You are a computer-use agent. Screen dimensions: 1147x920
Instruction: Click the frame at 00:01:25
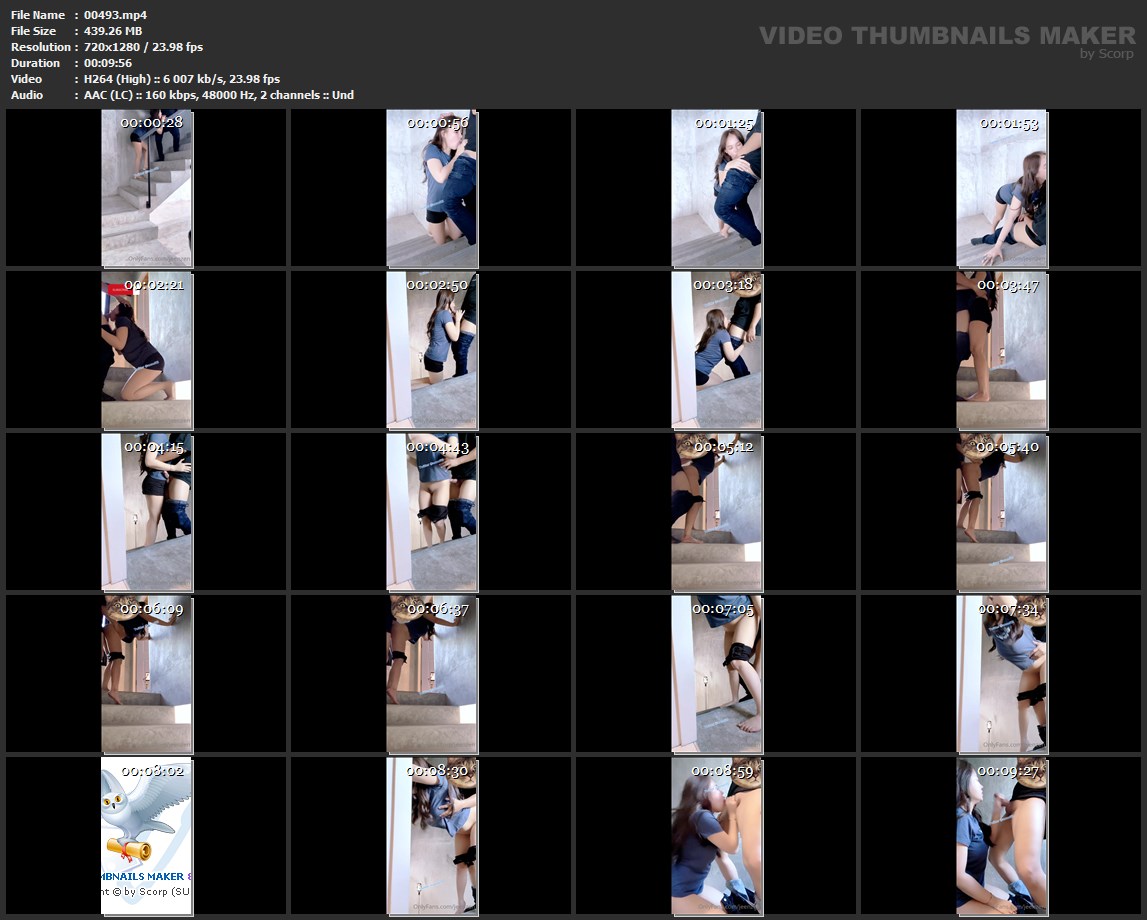coord(716,188)
